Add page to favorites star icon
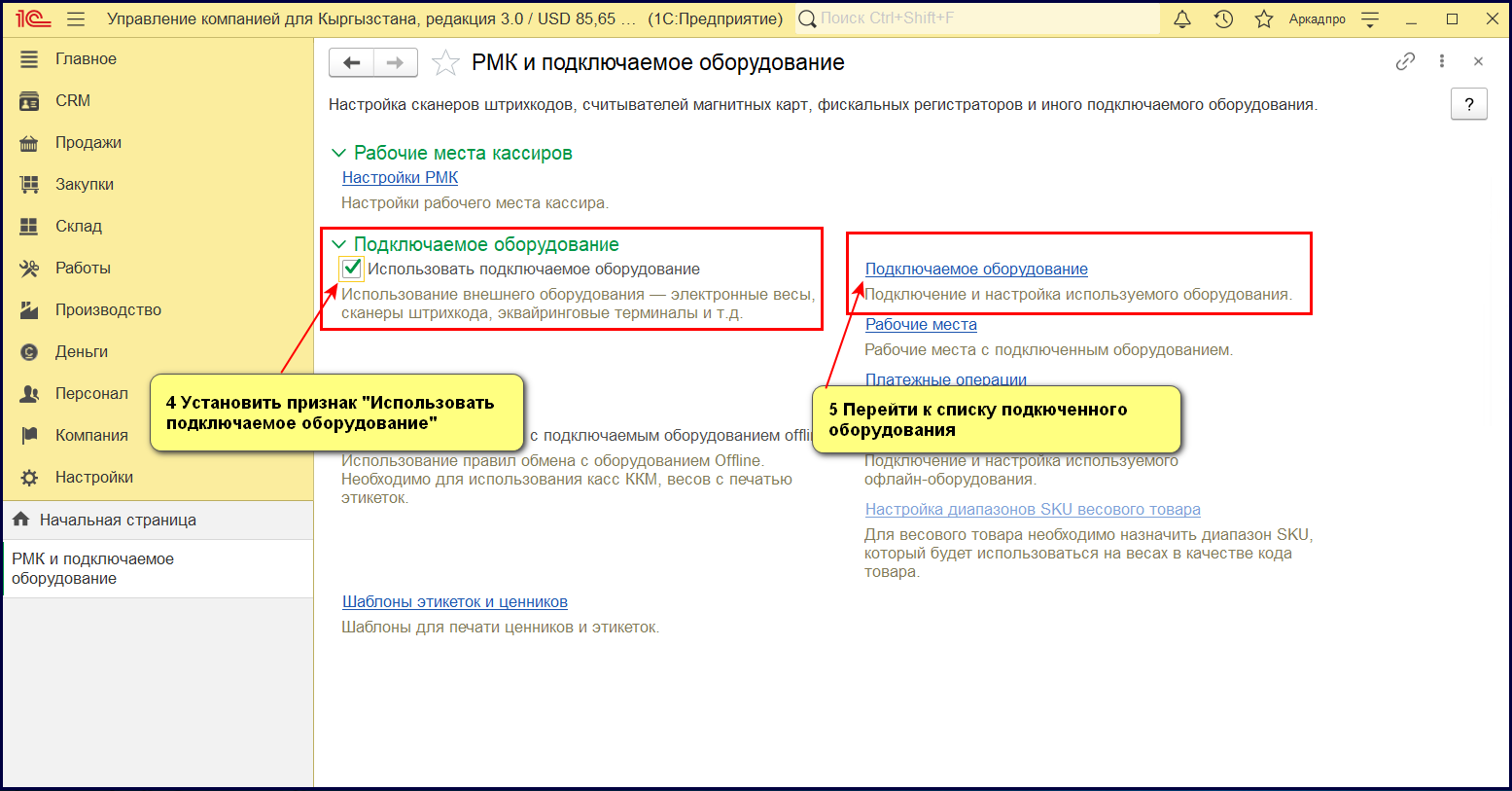1512x791 pixels. pyautogui.click(x=445, y=63)
